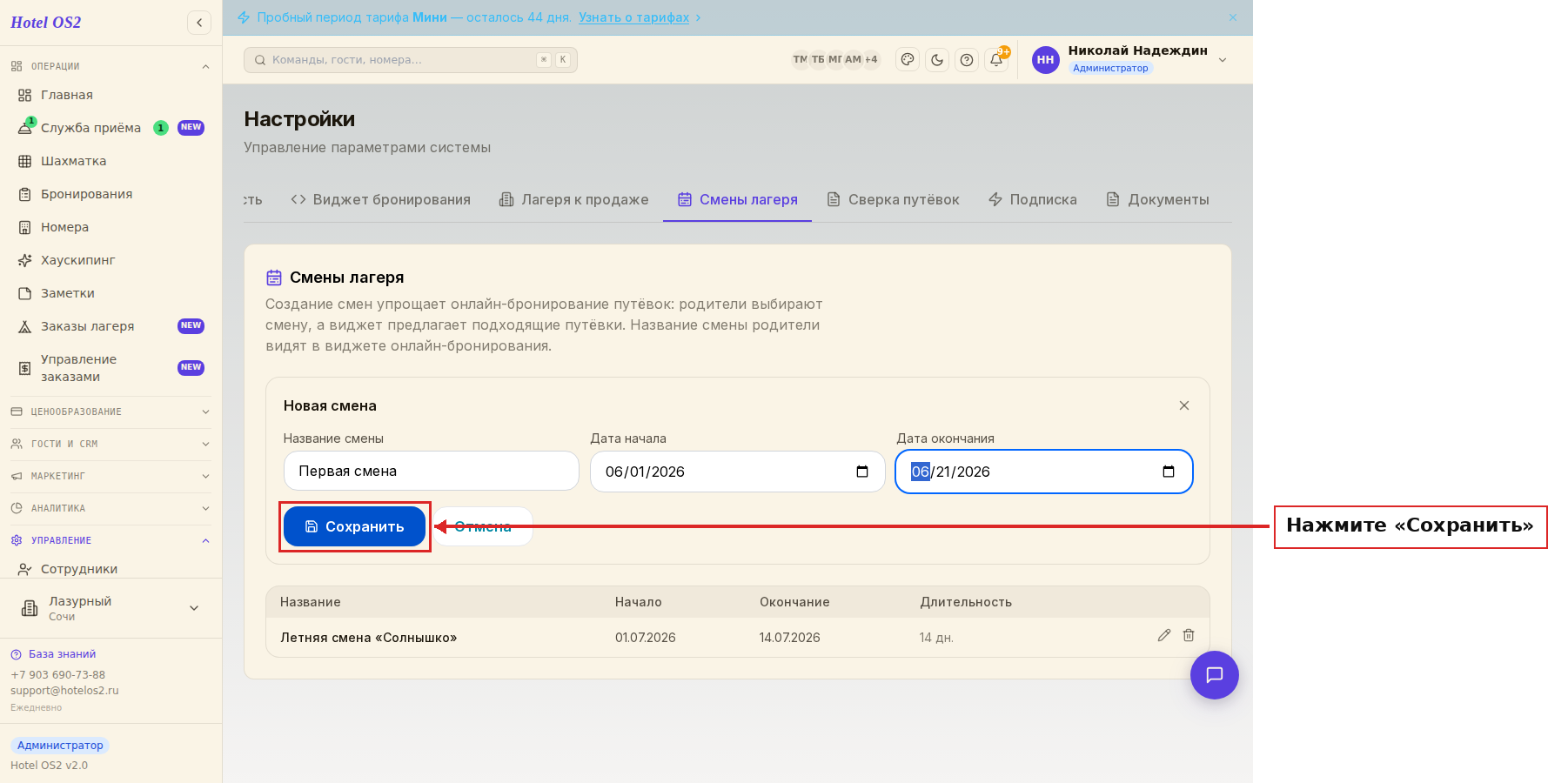Click the +4 team avatars group
The width and height of the screenshot is (1568, 783).
pos(871,59)
